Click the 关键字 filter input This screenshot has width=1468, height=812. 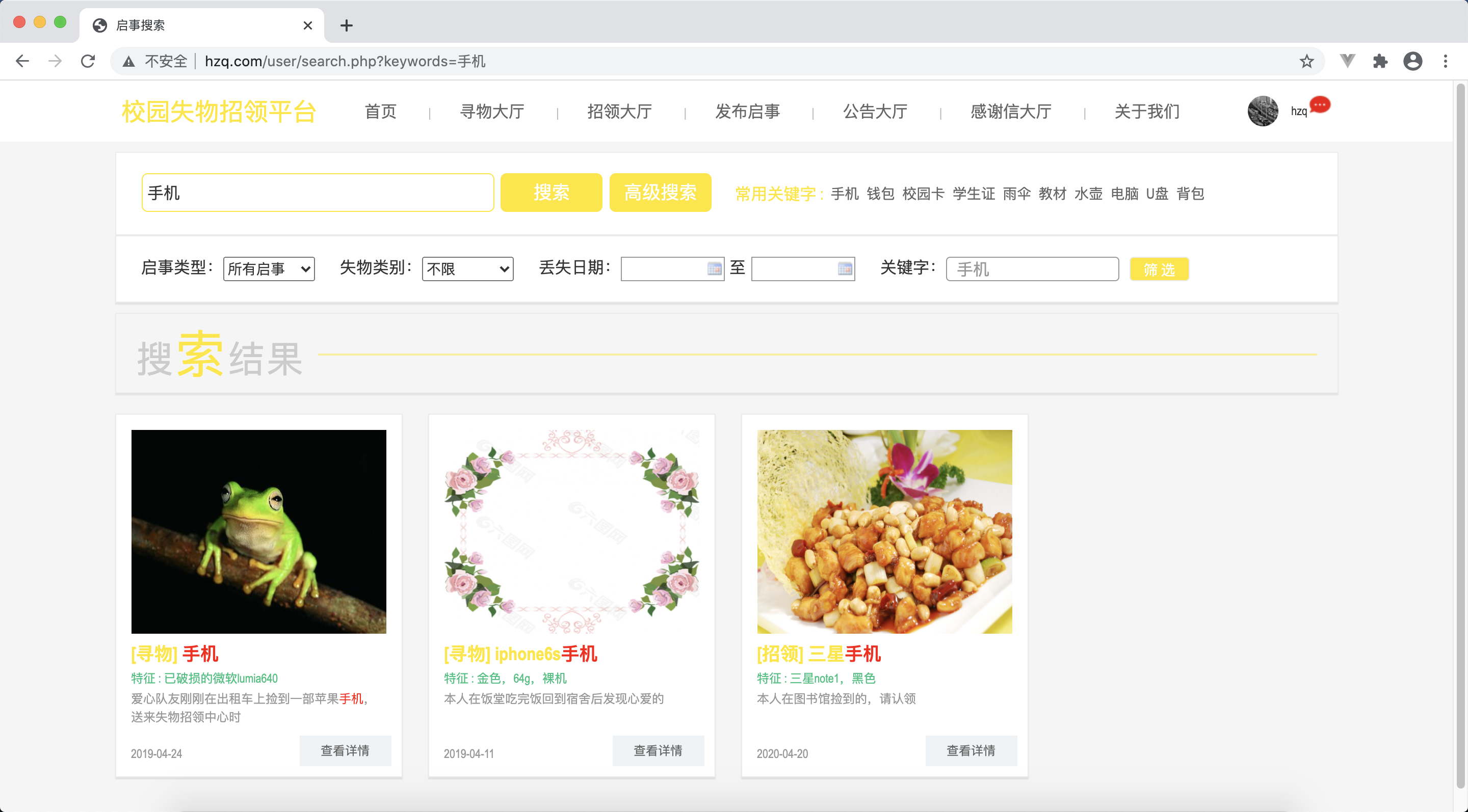pos(1033,269)
